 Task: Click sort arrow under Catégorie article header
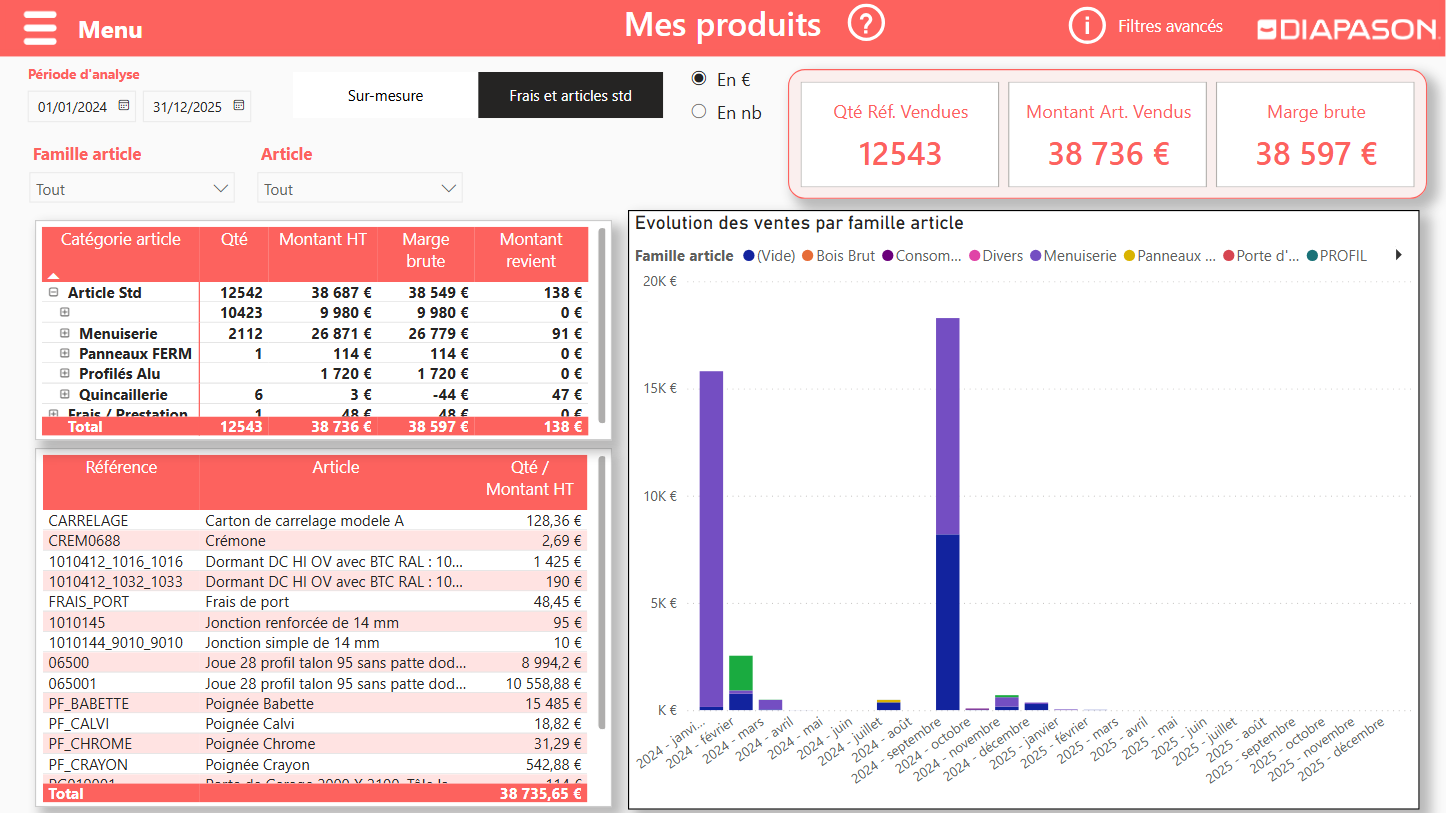(54, 275)
